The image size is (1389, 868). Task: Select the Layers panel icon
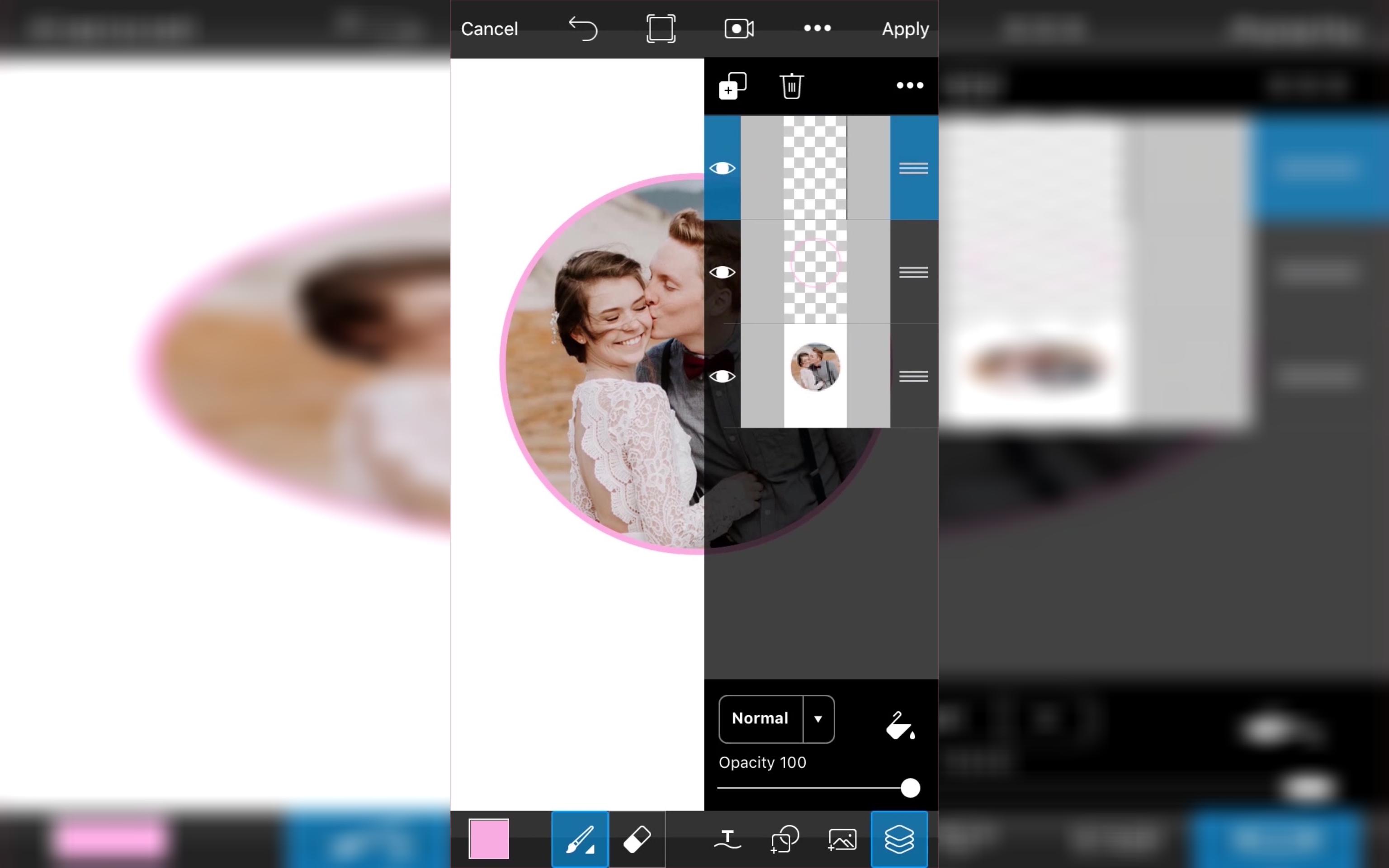coord(898,839)
